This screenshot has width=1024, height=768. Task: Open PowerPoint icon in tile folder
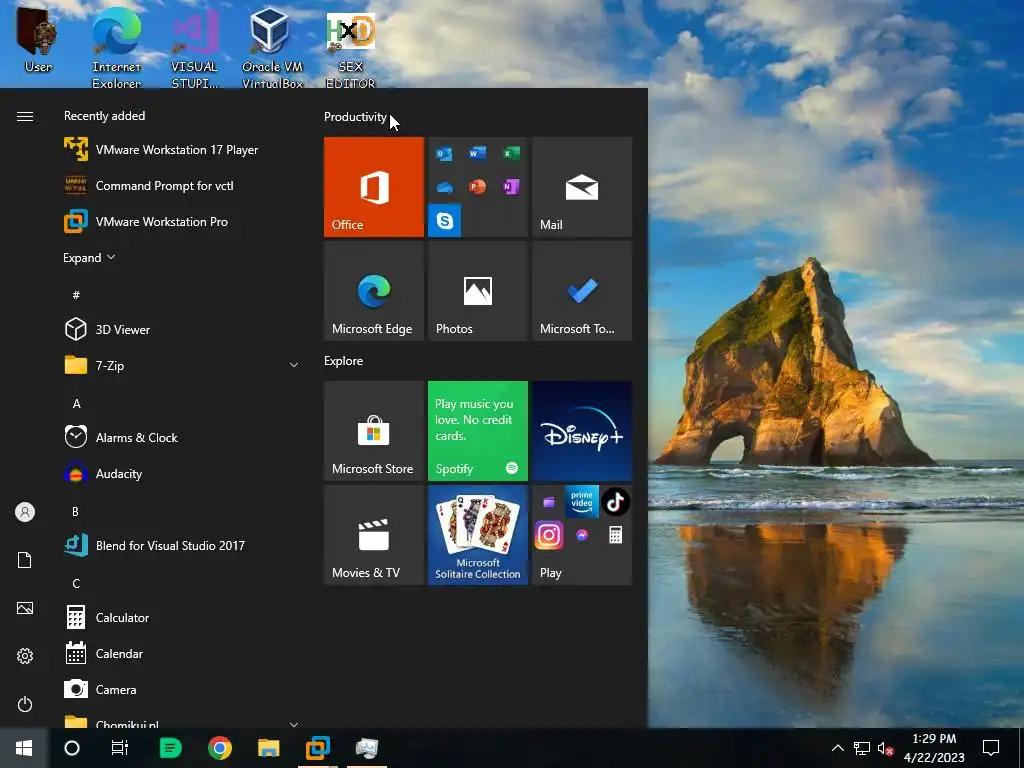coord(477,187)
